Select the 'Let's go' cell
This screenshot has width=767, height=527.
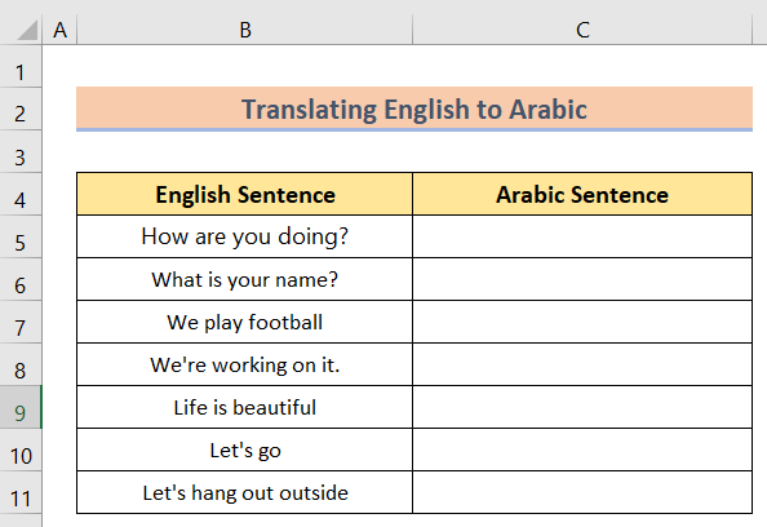pos(245,450)
